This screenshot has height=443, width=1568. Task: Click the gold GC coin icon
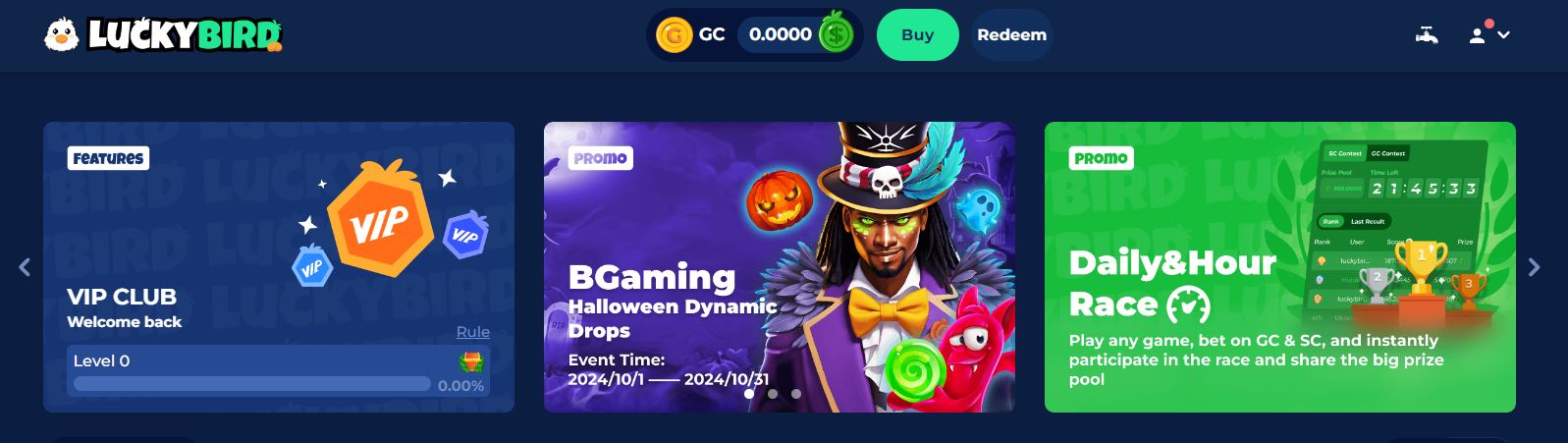(x=674, y=35)
